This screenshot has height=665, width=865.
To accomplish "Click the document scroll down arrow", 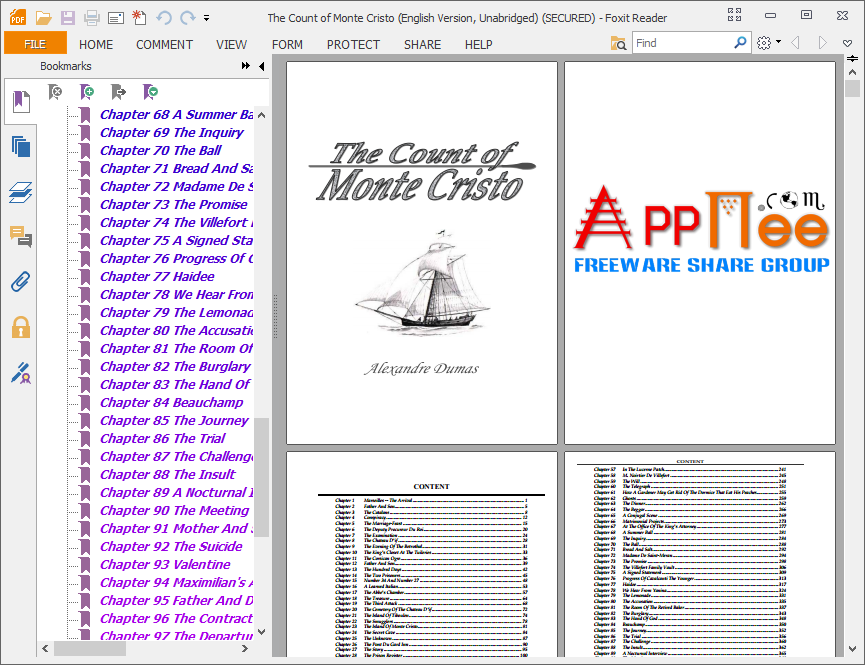I will click(x=852, y=649).
